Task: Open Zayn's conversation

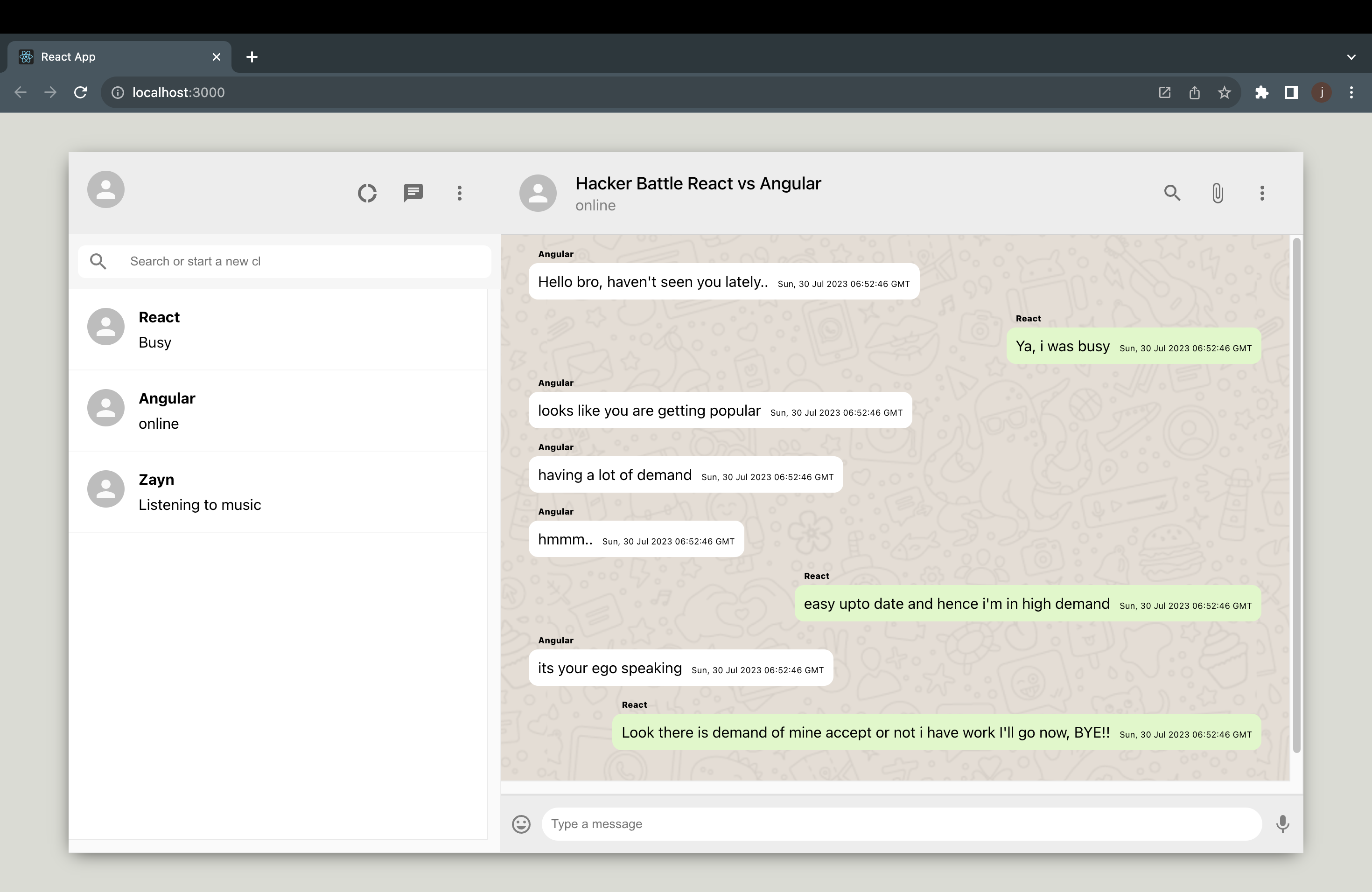Action: [278, 492]
